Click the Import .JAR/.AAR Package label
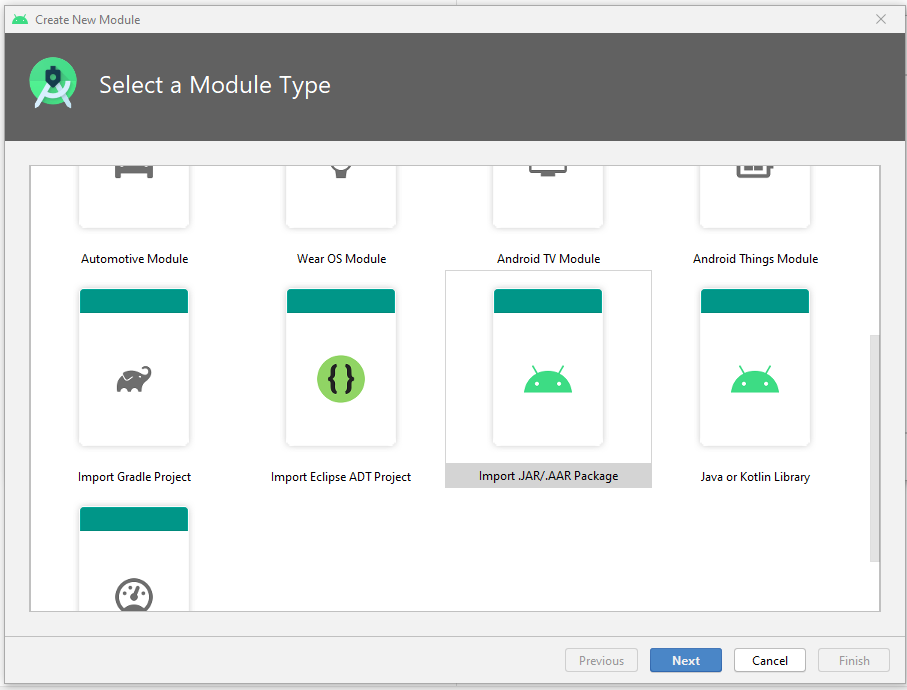907x690 pixels. 548,476
